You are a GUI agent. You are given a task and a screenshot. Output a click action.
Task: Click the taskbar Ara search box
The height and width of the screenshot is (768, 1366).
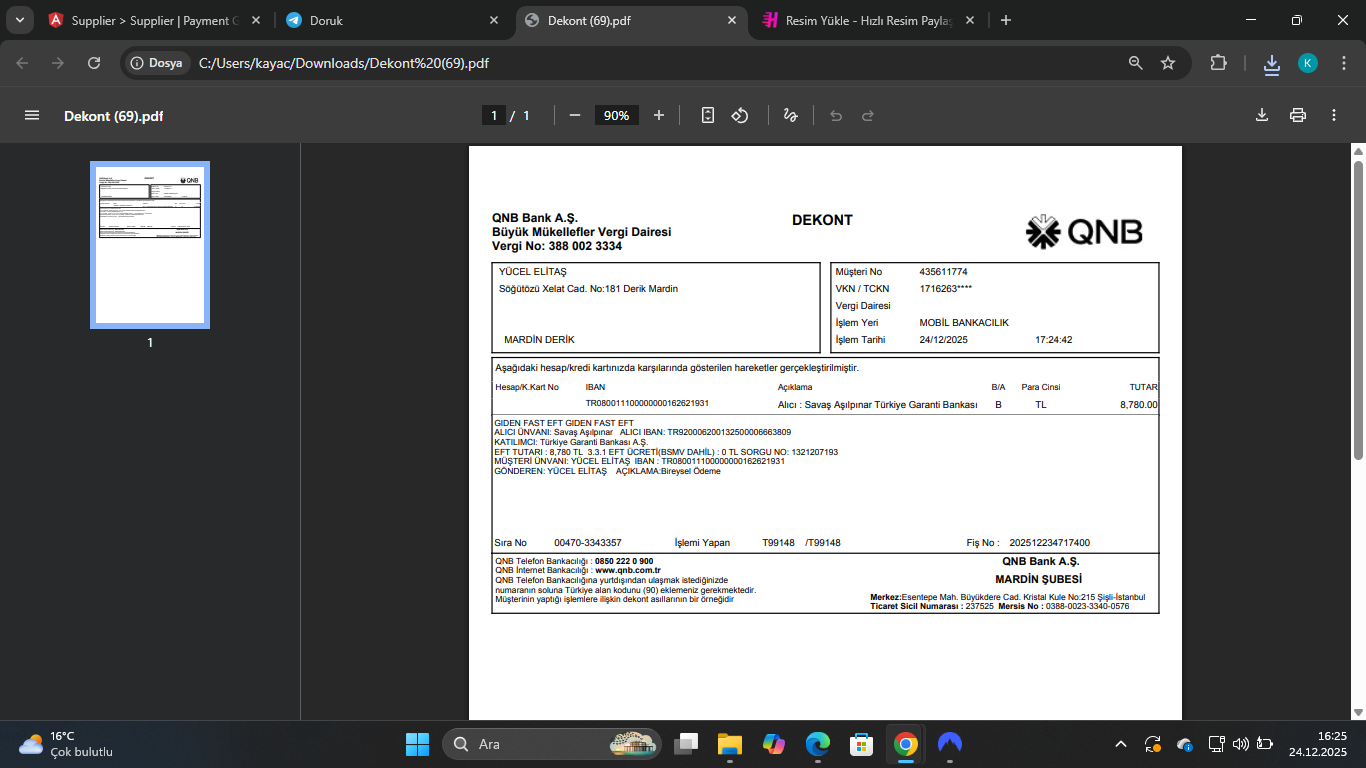pyautogui.click(x=554, y=744)
